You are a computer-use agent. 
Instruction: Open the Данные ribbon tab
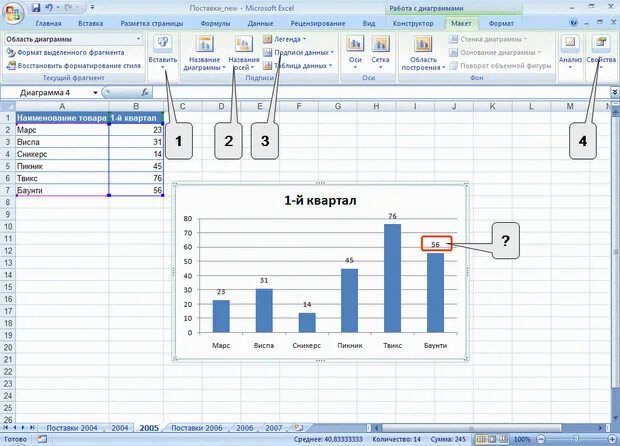tap(260, 23)
